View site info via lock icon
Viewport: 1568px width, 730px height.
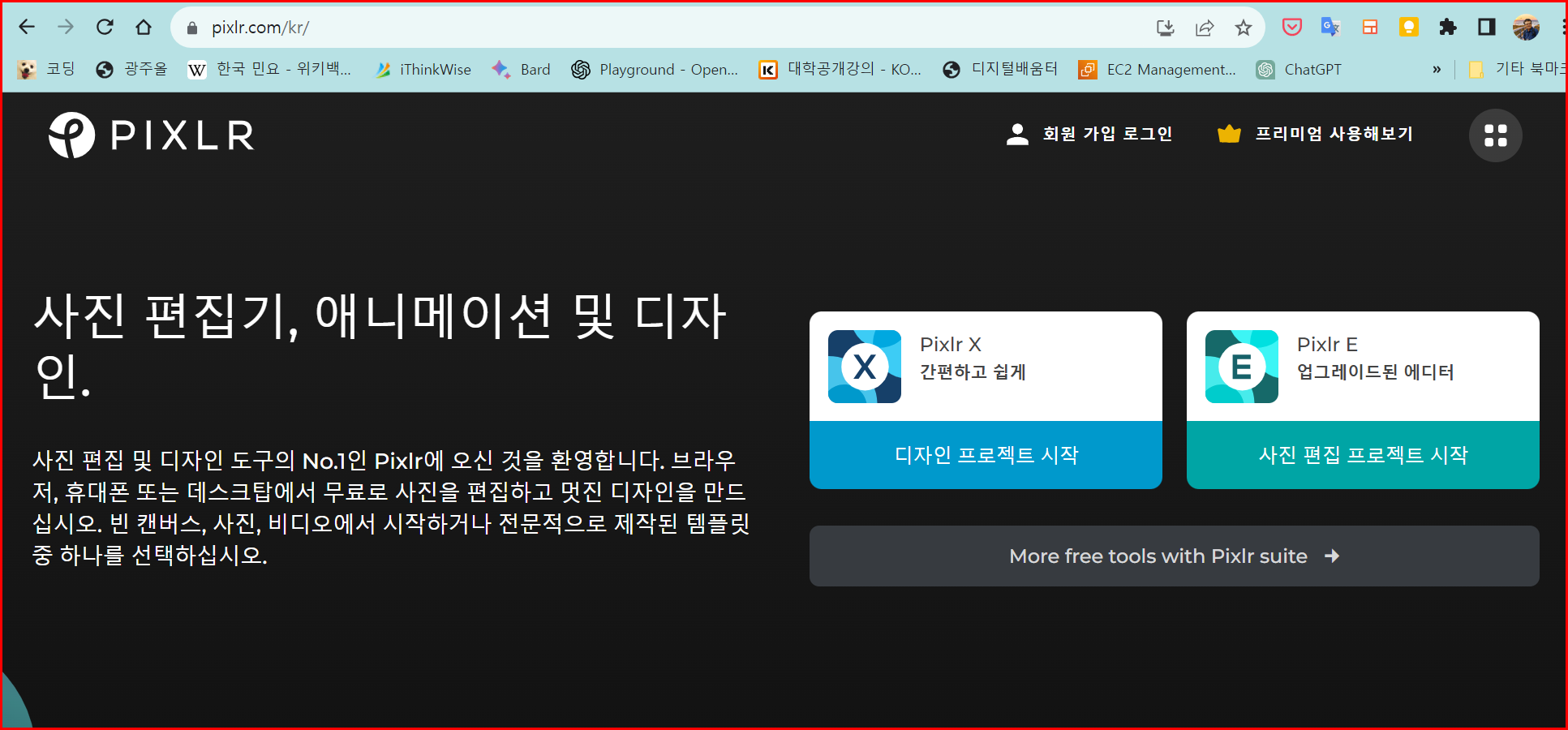(x=192, y=28)
